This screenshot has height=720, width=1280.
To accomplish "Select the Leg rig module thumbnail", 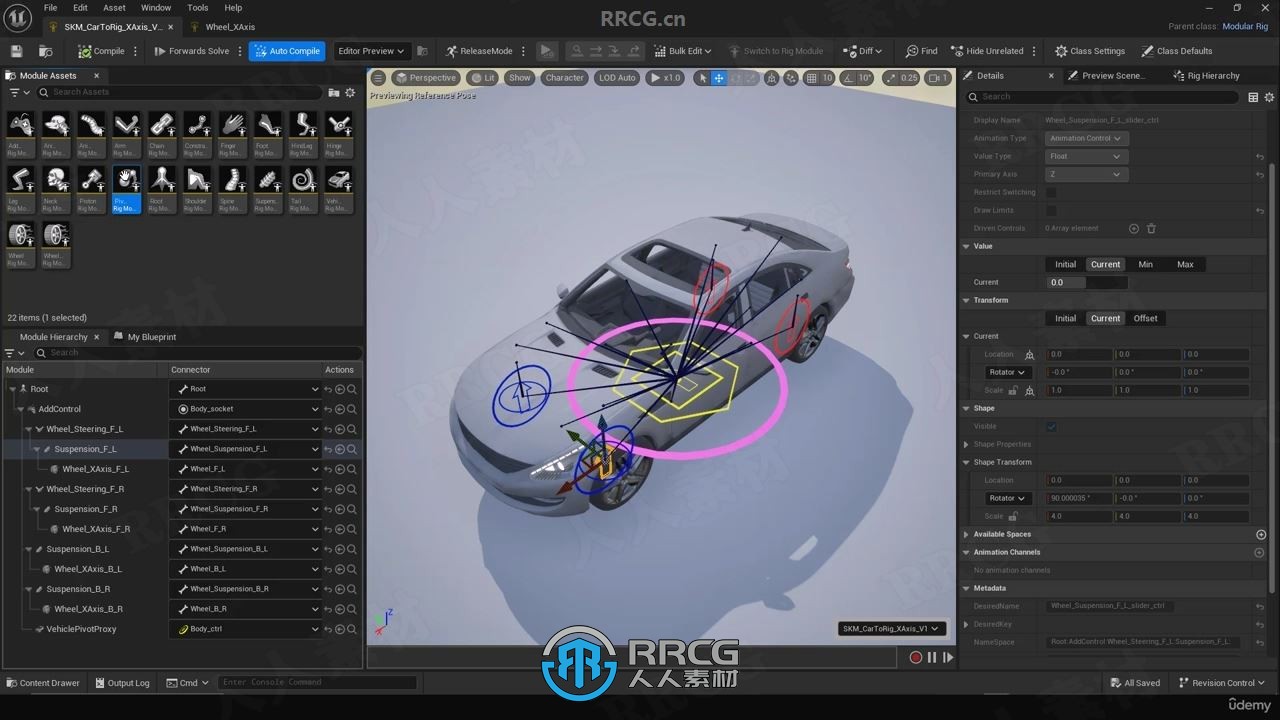I will click(x=20, y=189).
